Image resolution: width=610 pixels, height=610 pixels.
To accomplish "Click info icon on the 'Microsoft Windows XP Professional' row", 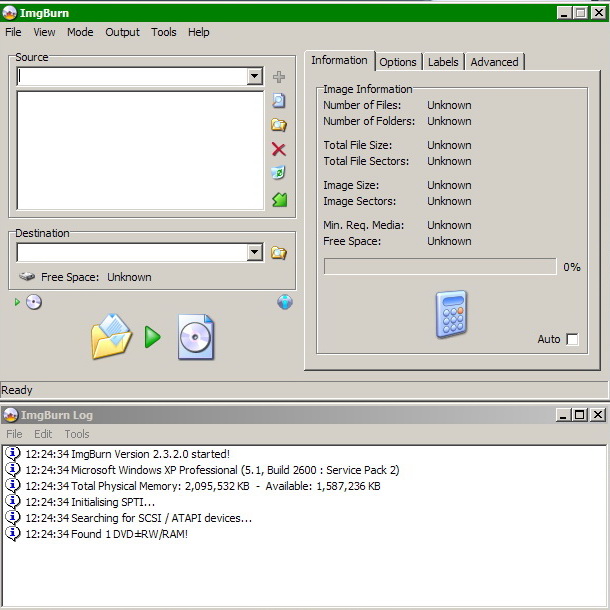I will [12, 470].
